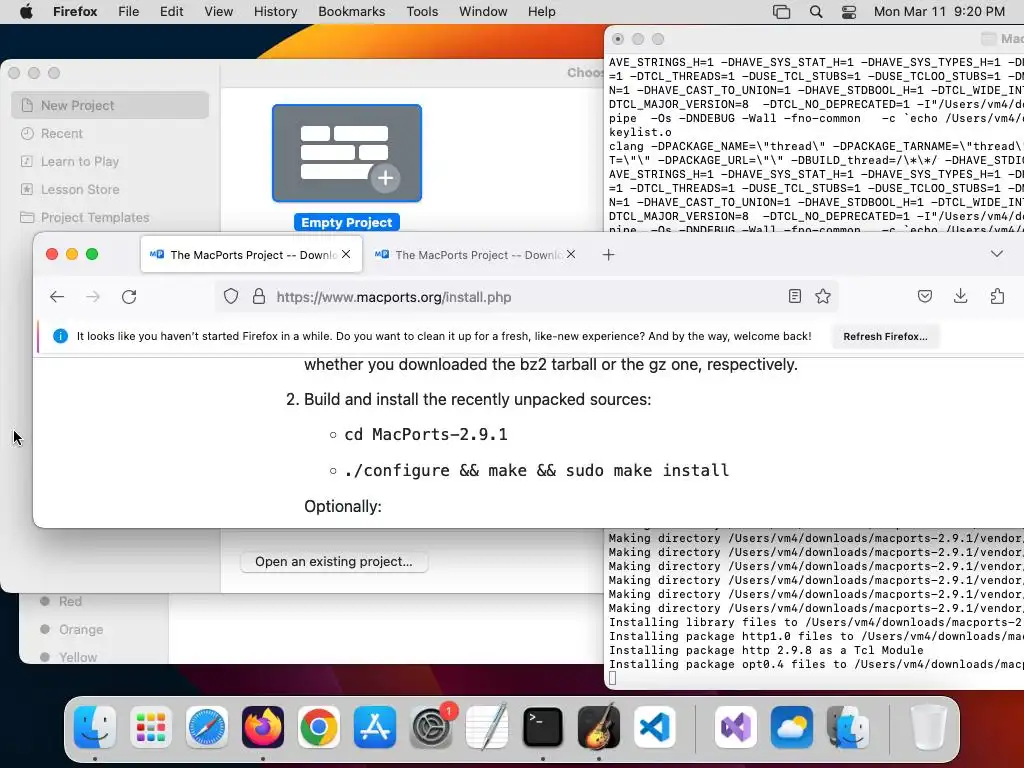Open TextEdit from the Dock
Viewport: 1024px width, 768px height.
tap(487, 727)
